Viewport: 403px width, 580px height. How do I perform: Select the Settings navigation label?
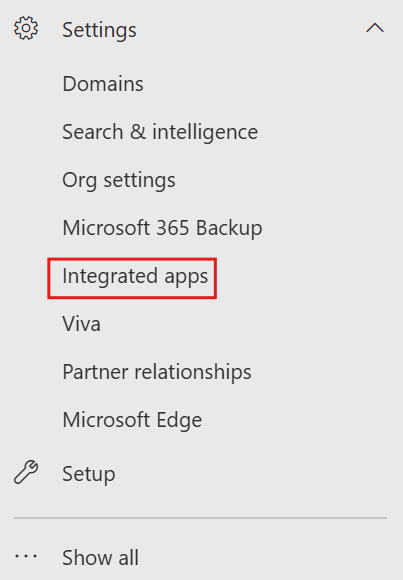point(99,30)
